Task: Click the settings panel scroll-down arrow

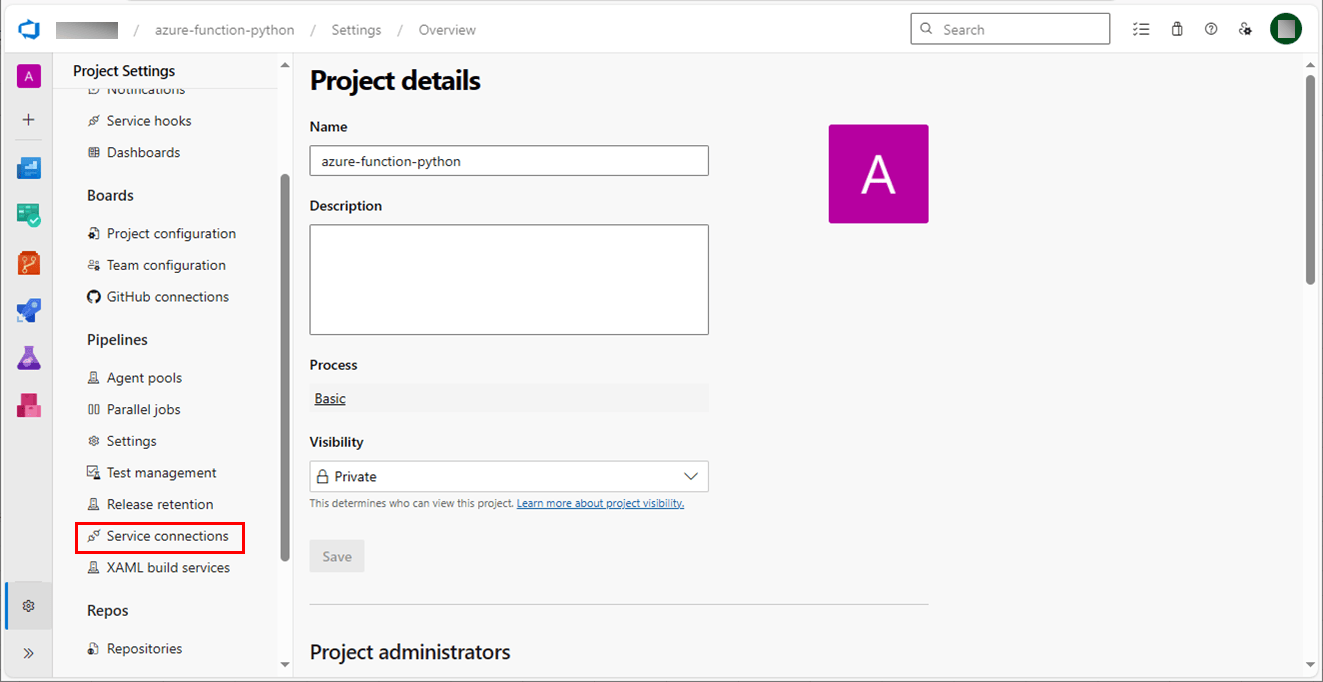Action: [285, 664]
